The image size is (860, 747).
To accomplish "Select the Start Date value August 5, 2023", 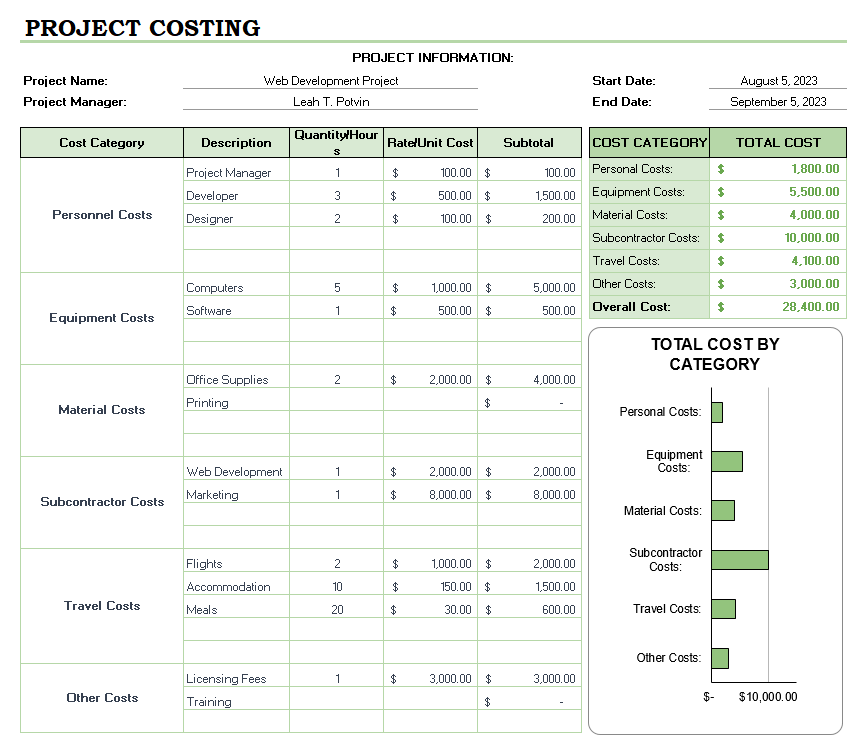I will (x=778, y=81).
